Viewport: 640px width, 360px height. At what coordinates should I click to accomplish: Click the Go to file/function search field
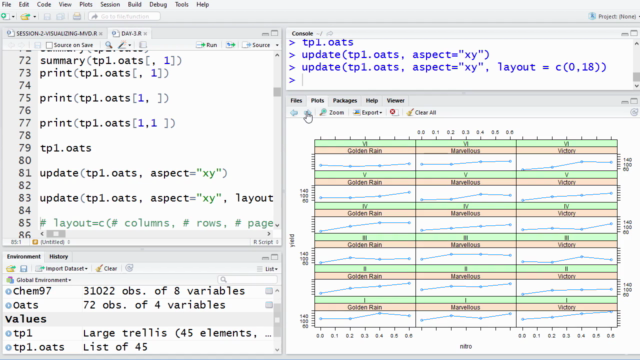[124, 16]
